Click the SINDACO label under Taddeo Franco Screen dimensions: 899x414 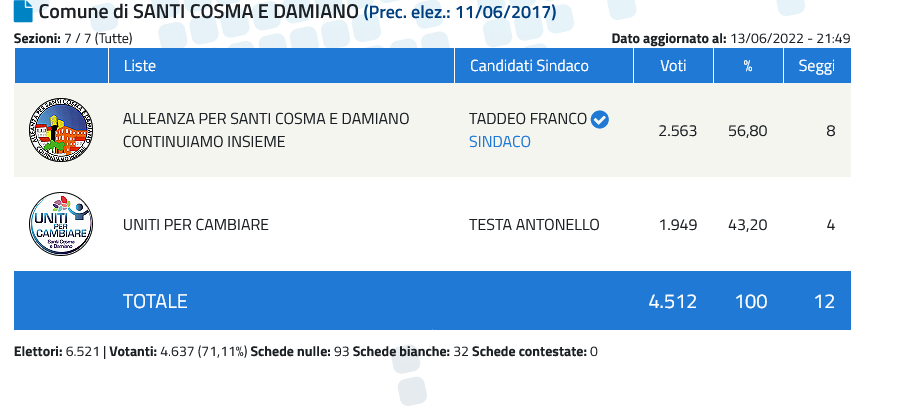pyautogui.click(x=499, y=142)
